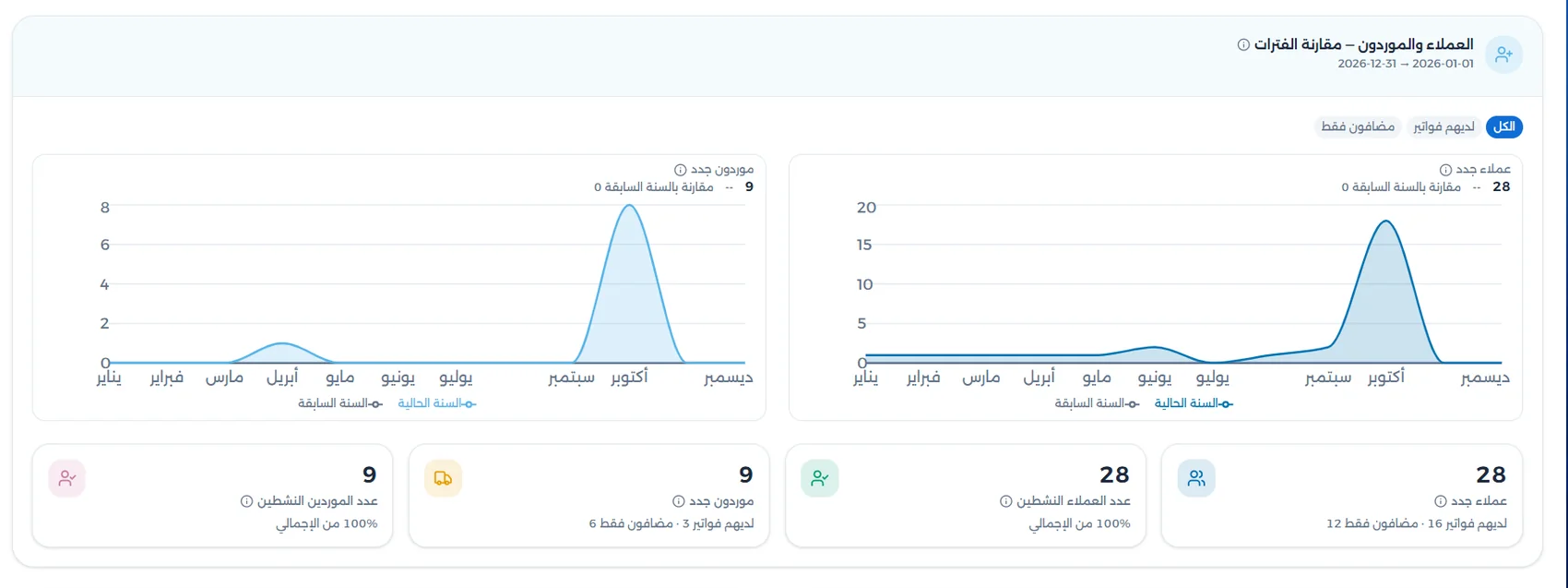1568x588 pixels.
Task: Select the الكل filter tab
Action: pos(1504,126)
